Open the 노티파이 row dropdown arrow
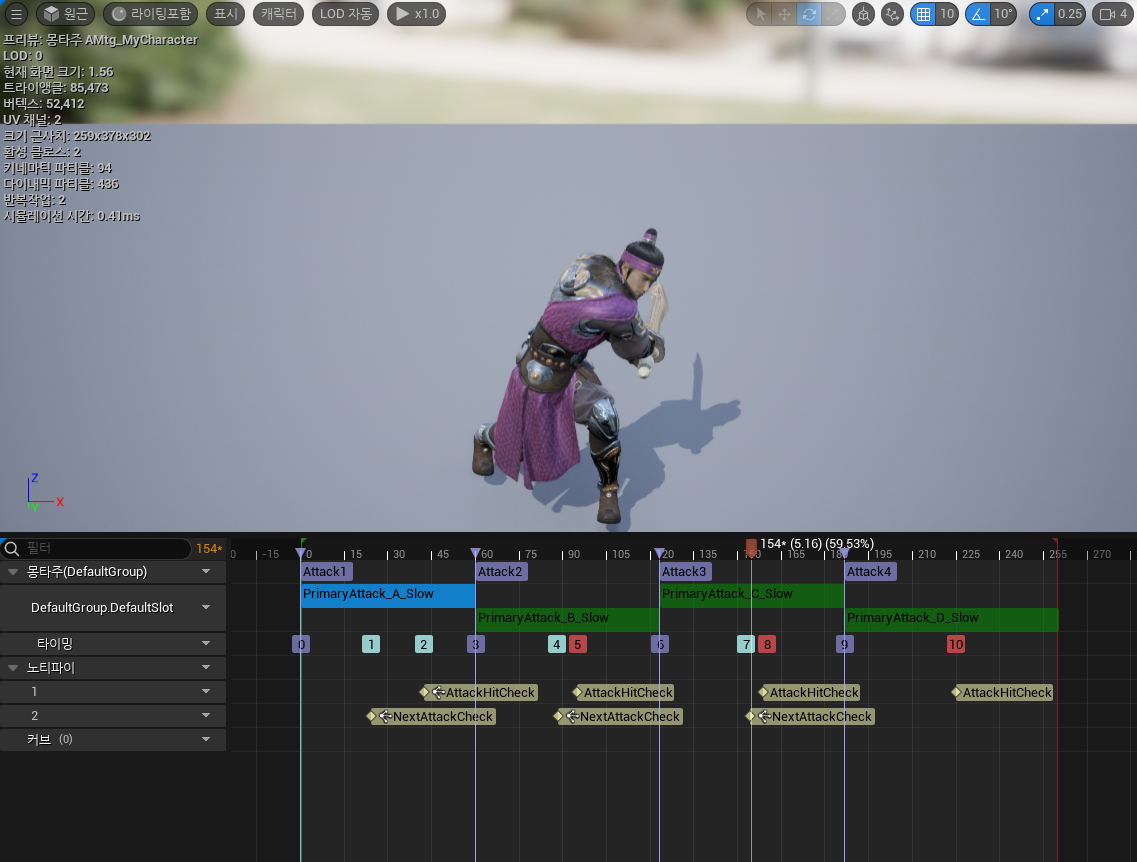Viewport: 1137px width, 862px height. (206, 667)
